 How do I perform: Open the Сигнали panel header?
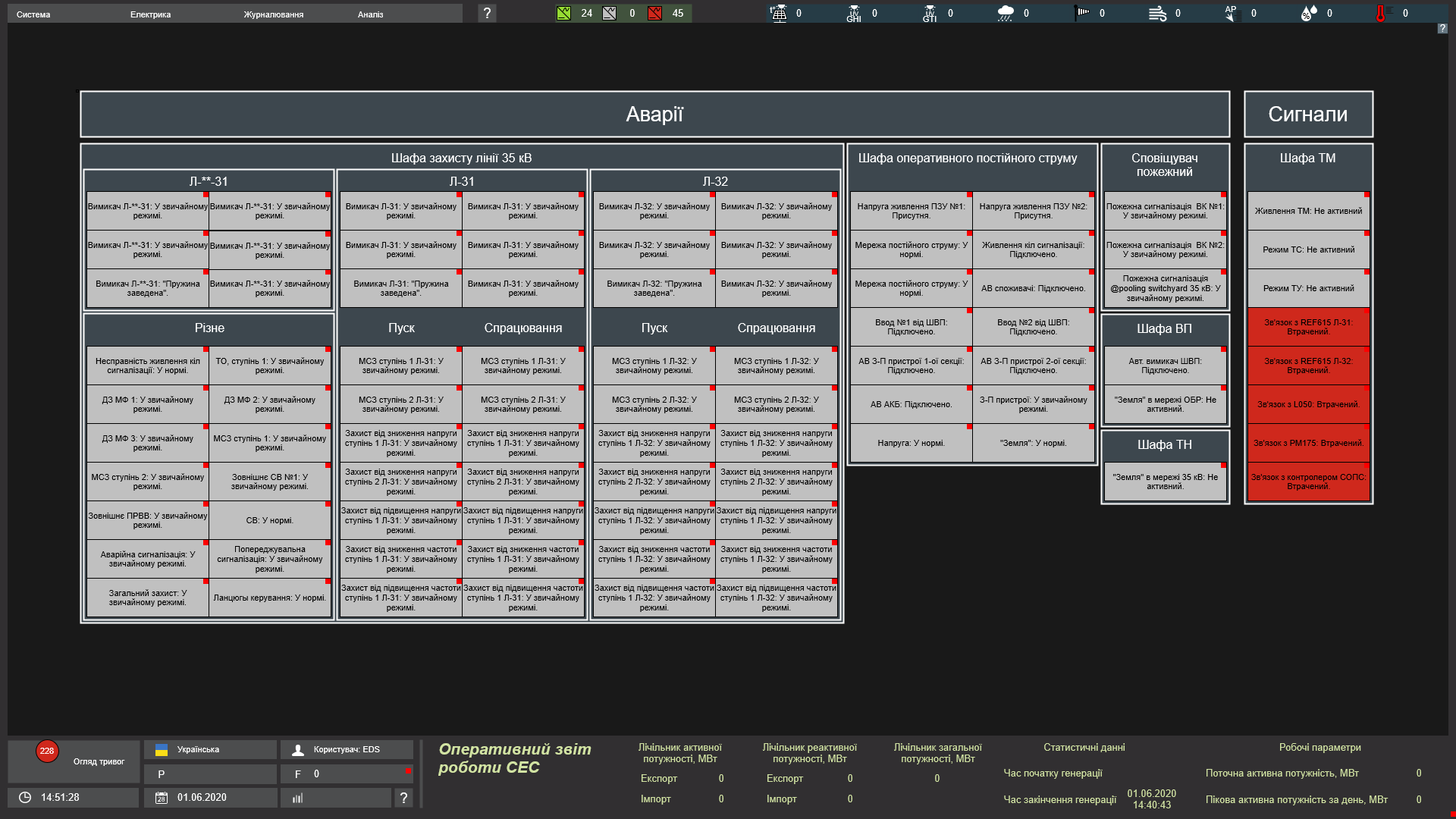coord(1307,115)
